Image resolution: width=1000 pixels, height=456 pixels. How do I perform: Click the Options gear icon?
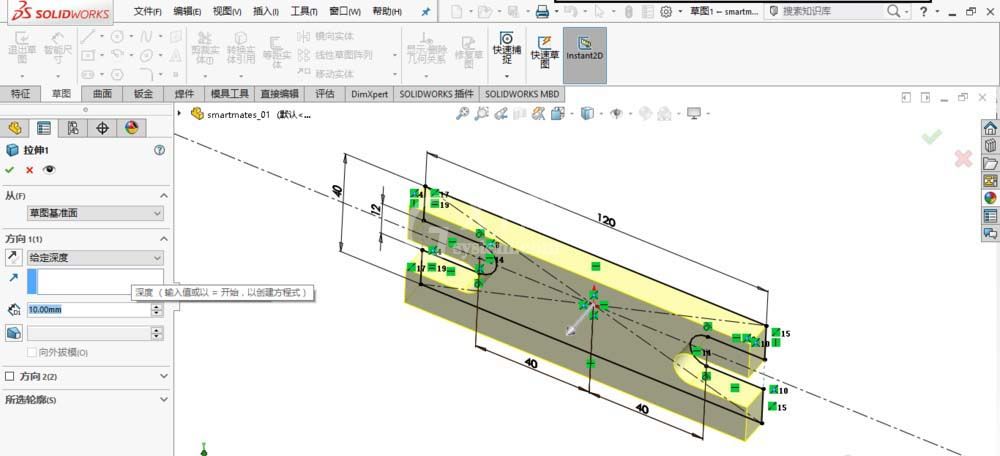[666, 11]
